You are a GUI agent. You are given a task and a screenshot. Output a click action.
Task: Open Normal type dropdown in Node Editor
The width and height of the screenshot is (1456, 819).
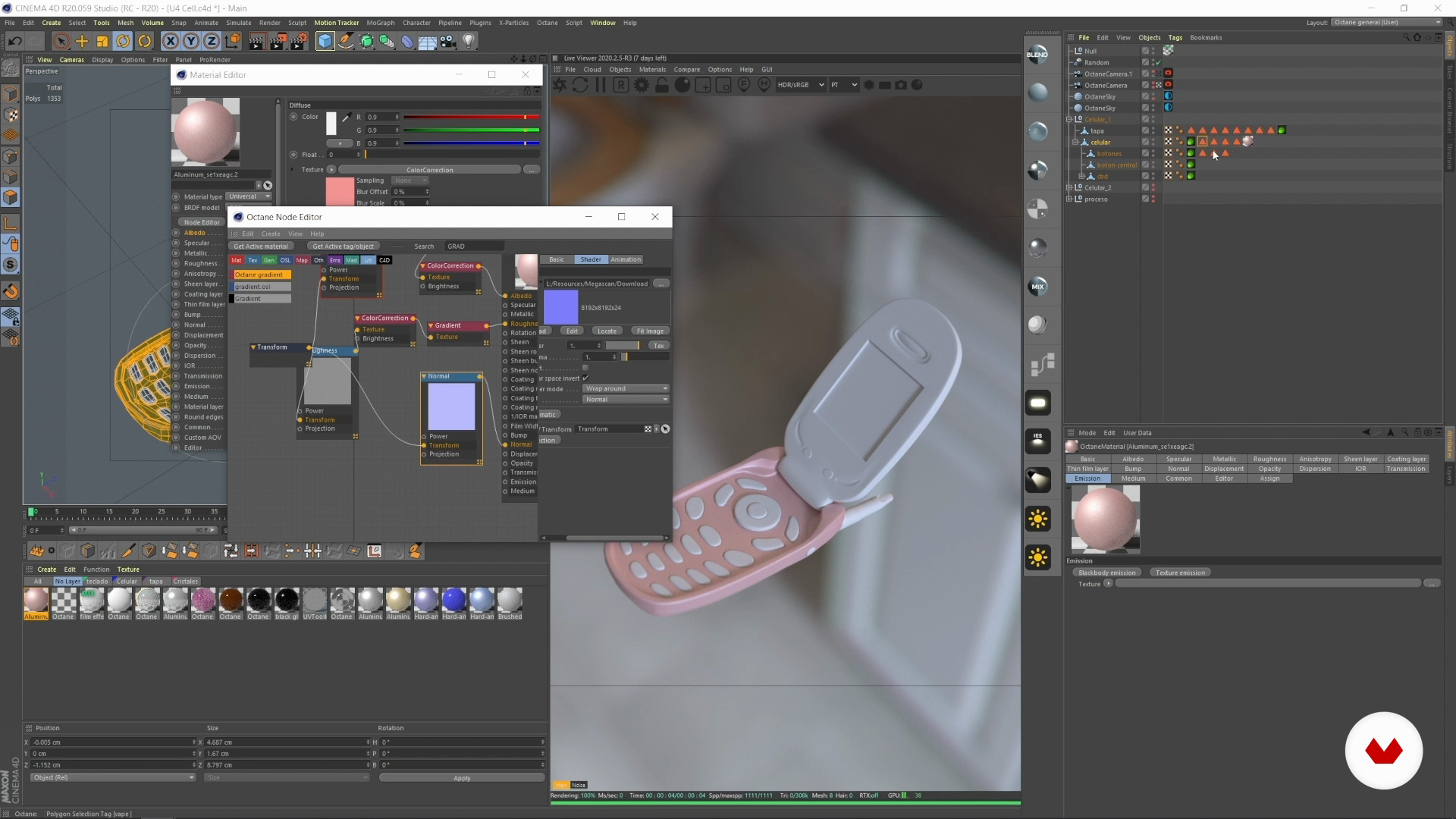click(626, 399)
